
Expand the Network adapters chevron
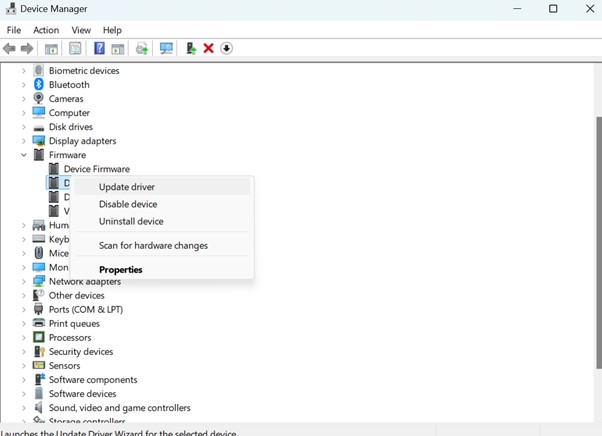pyautogui.click(x=23, y=282)
